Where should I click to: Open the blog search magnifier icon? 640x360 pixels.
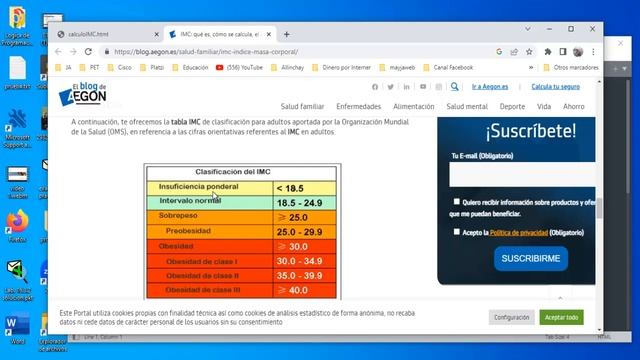tap(454, 87)
